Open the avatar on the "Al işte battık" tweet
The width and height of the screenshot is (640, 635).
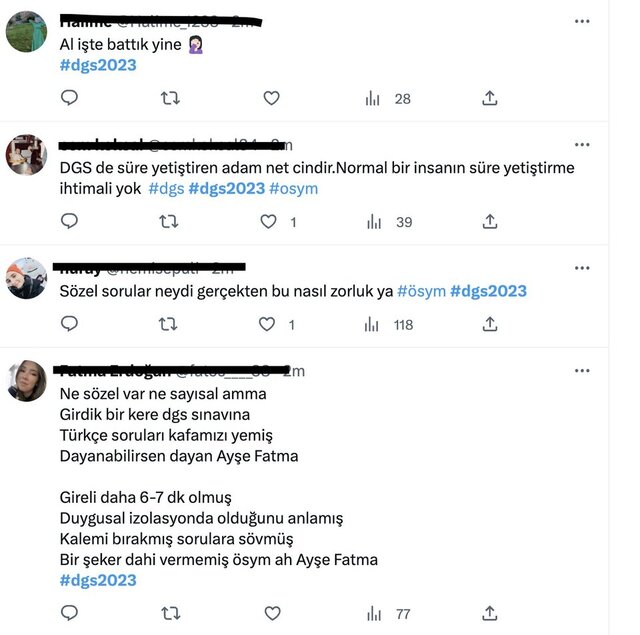coord(27,32)
